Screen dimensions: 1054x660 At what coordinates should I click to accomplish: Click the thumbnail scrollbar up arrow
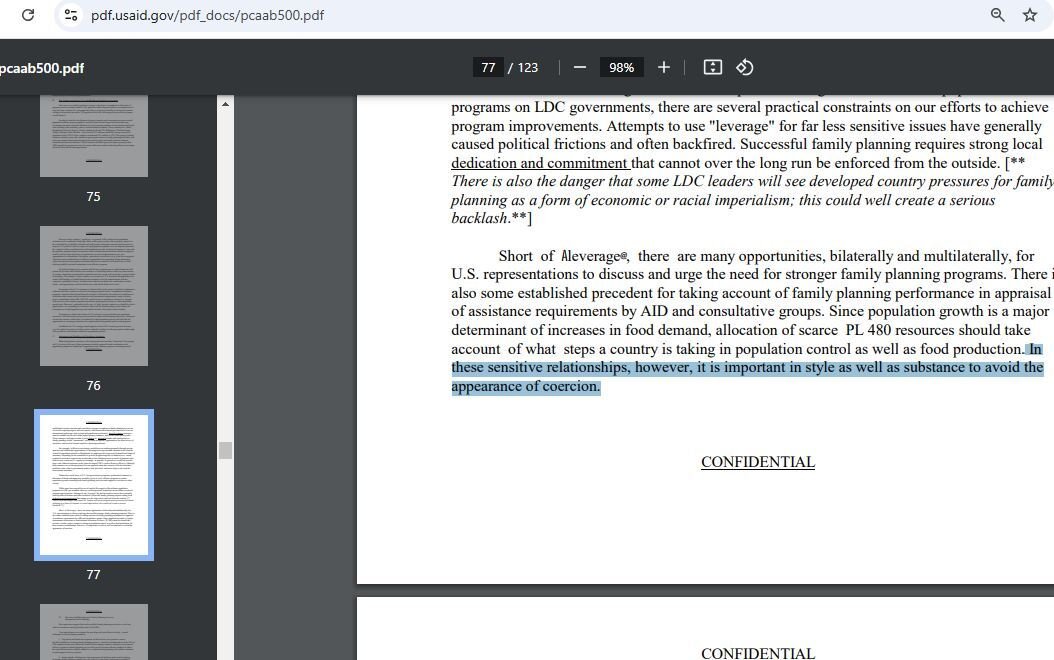point(225,104)
